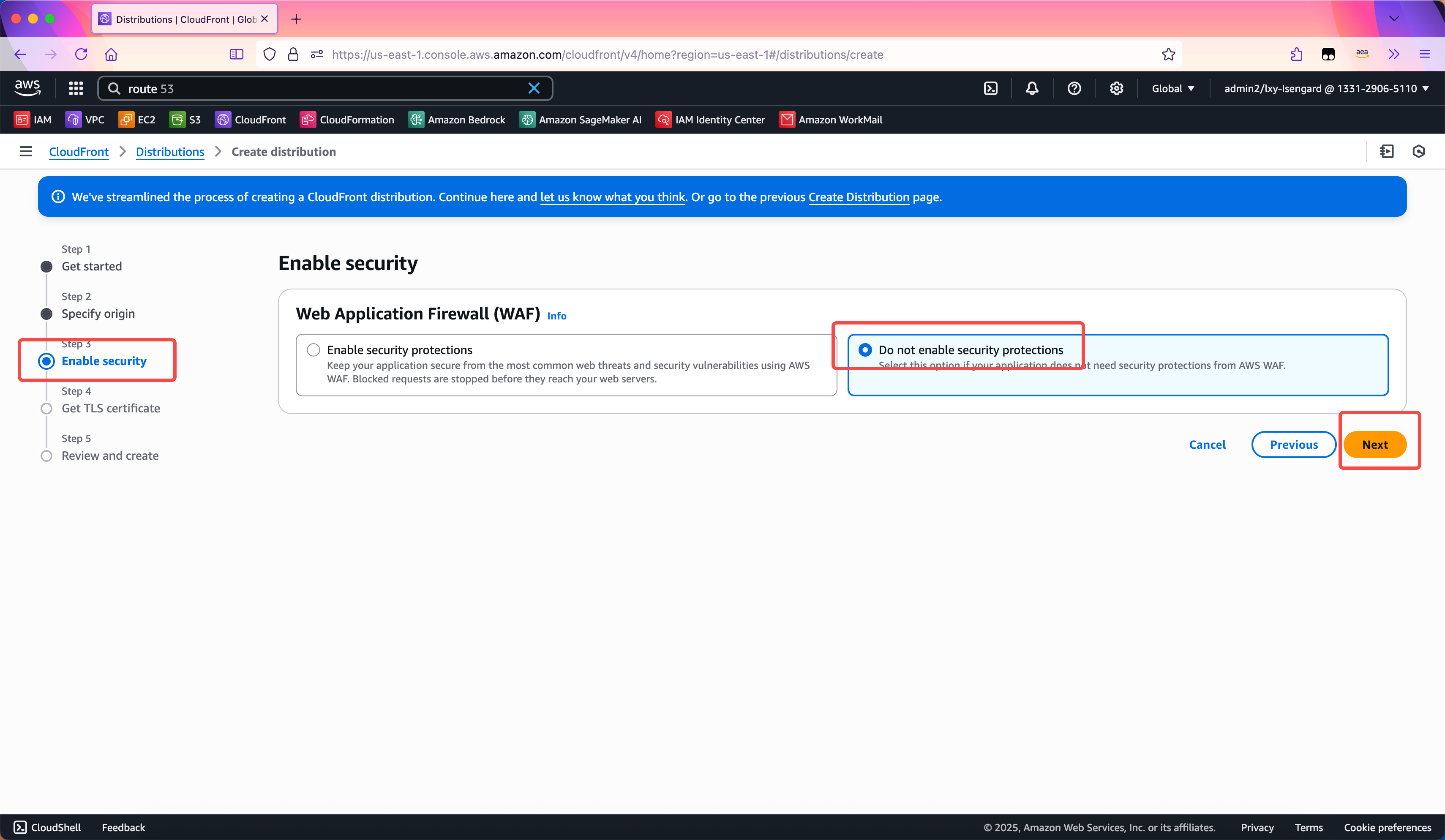
Task: Clear the route 53 search text
Action: click(534, 88)
